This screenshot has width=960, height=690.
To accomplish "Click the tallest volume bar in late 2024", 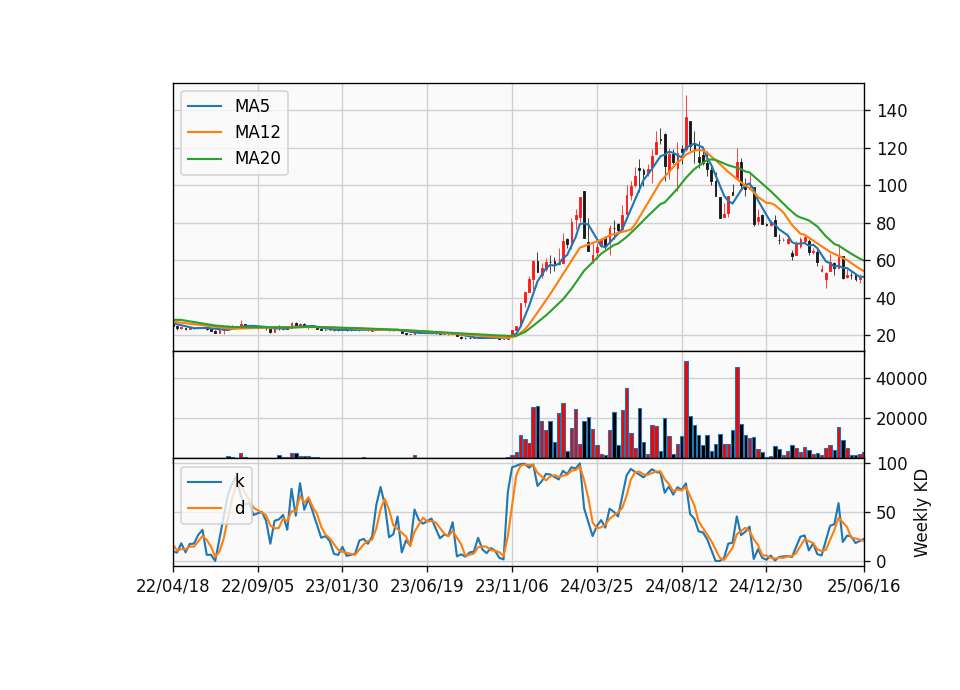I will click(738, 413).
